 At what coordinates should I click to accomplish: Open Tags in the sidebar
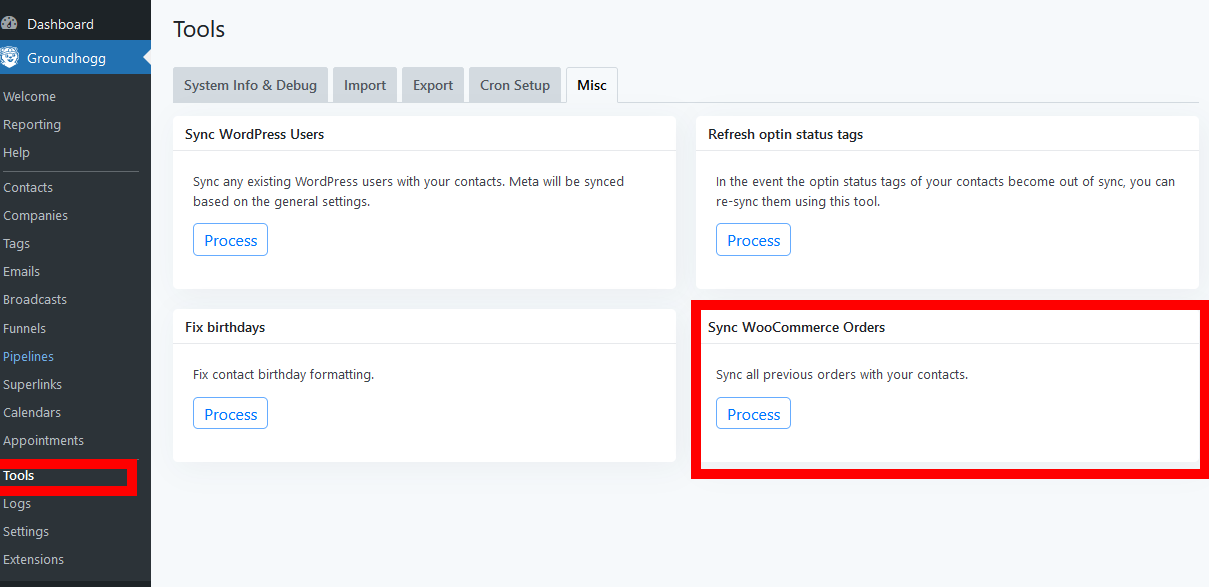click(x=16, y=244)
